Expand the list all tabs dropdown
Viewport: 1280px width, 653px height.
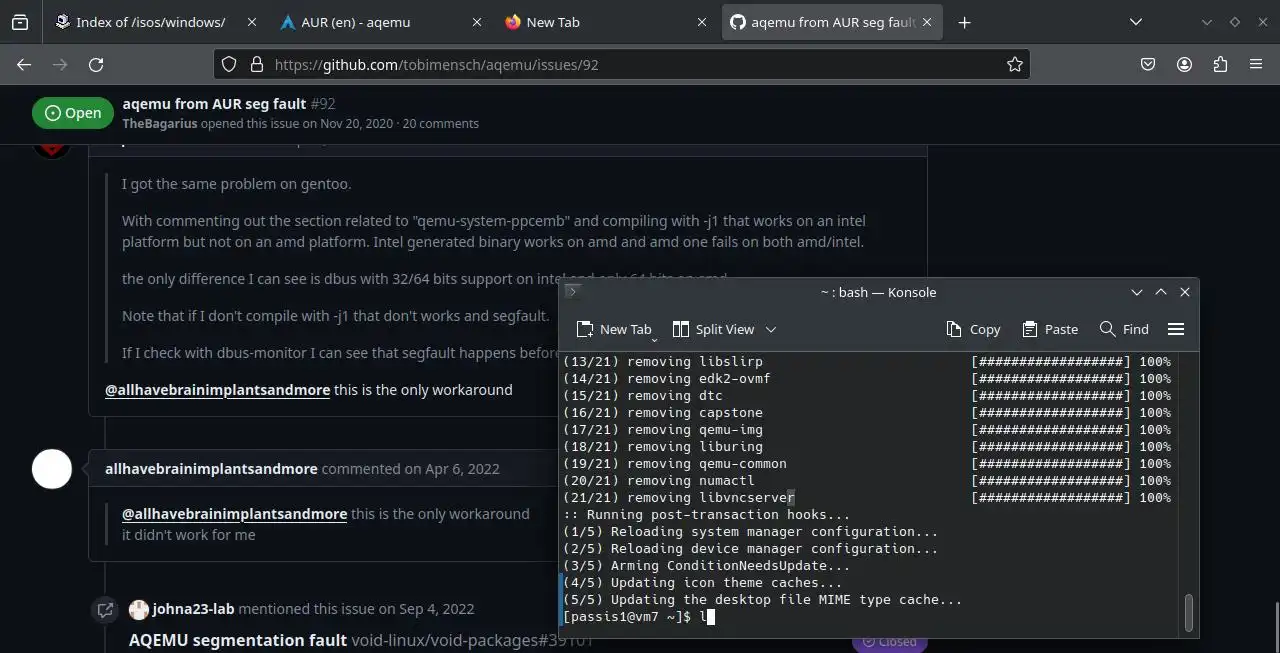(1136, 22)
